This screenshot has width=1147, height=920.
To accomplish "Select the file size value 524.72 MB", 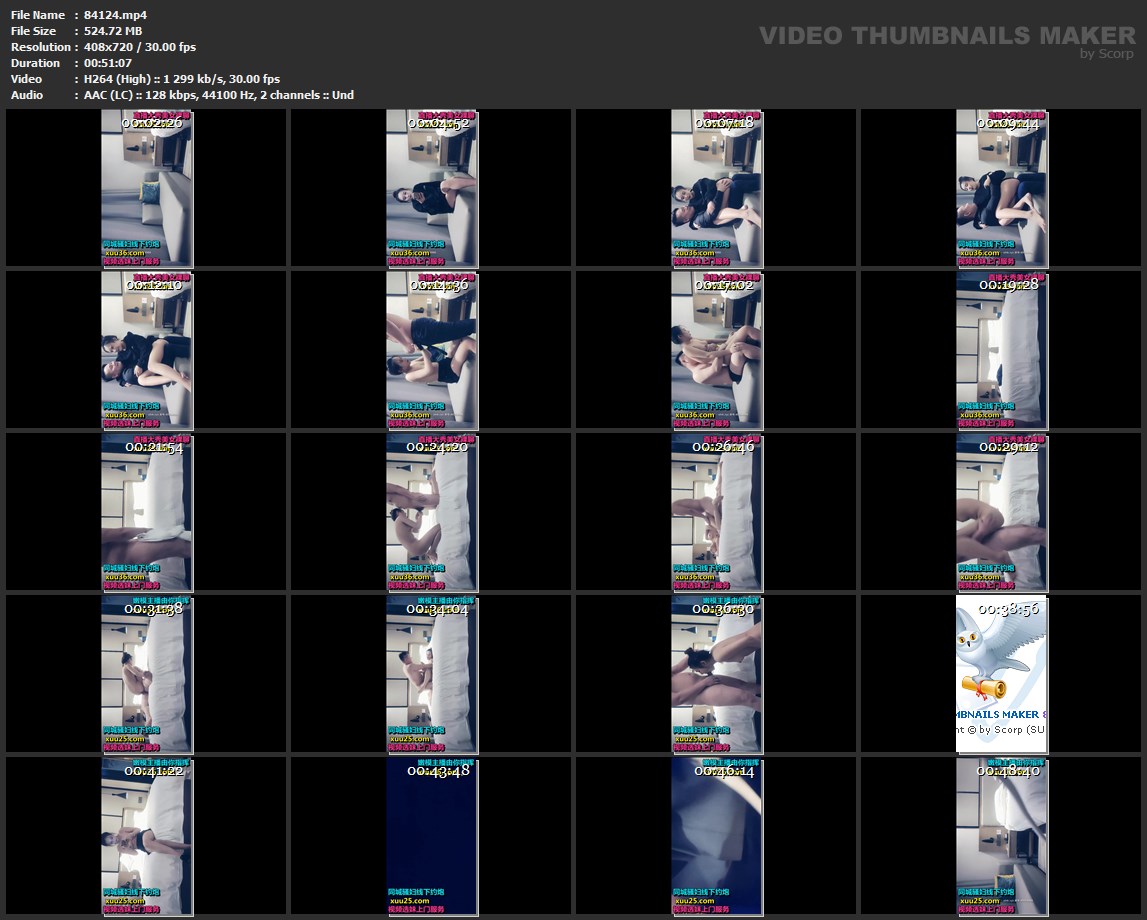I will click(x=113, y=31).
